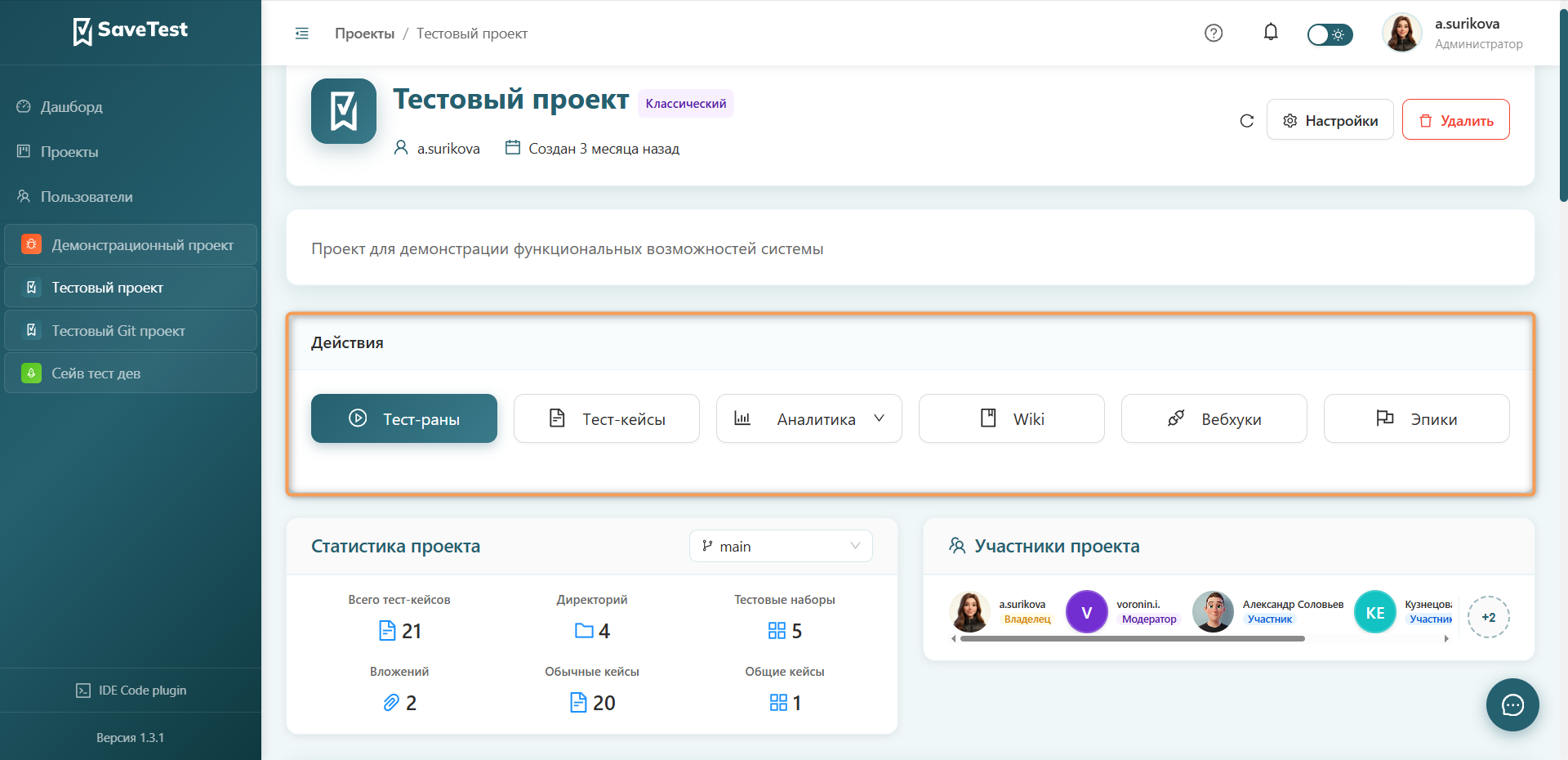Click Участники проекта heading icon
Viewport: 1568px width, 760px height.
click(x=957, y=545)
